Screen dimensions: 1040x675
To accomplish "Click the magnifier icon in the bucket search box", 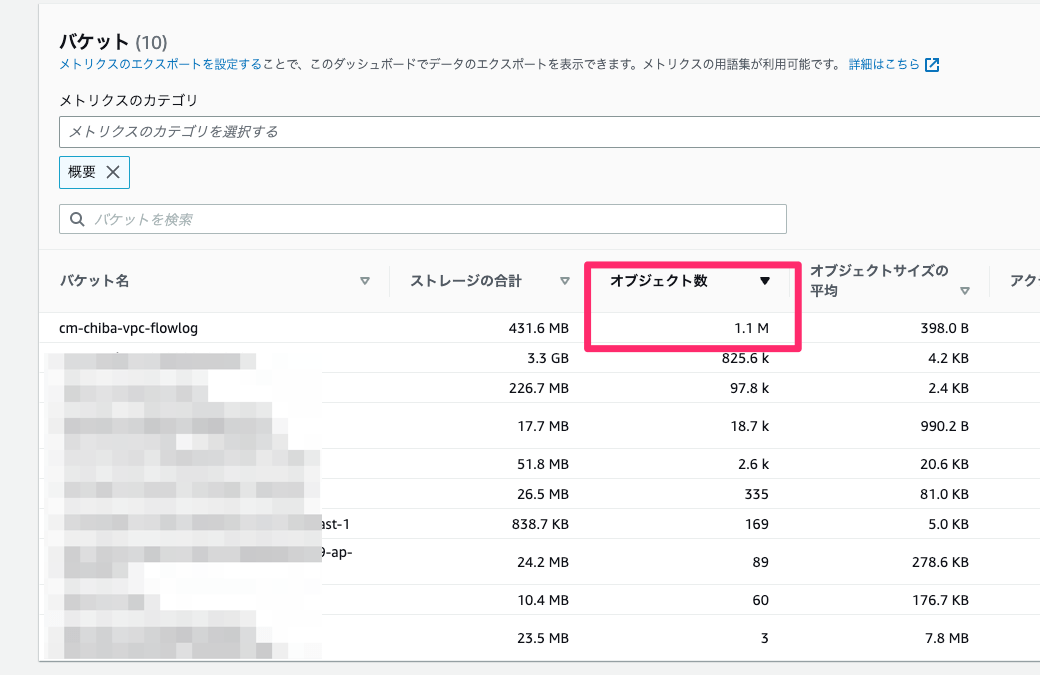I will 77,219.
